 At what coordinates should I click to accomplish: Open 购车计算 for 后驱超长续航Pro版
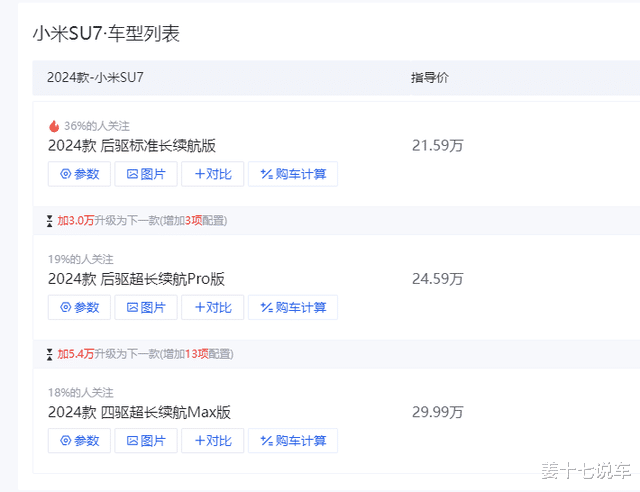click(x=293, y=307)
